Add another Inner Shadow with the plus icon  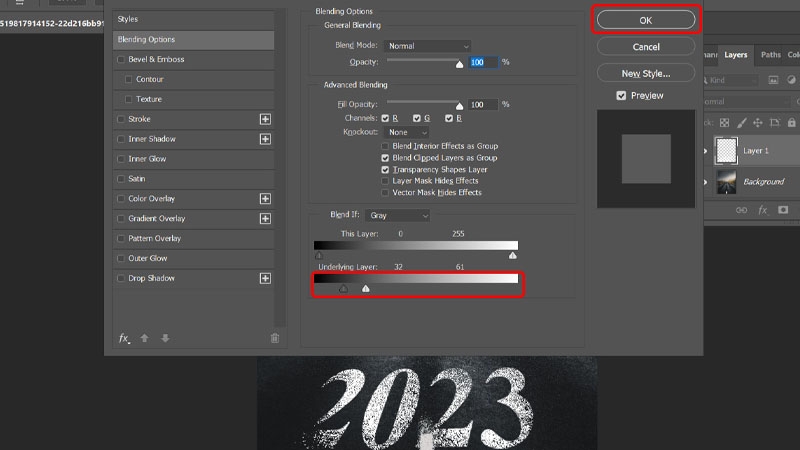(x=265, y=139)
